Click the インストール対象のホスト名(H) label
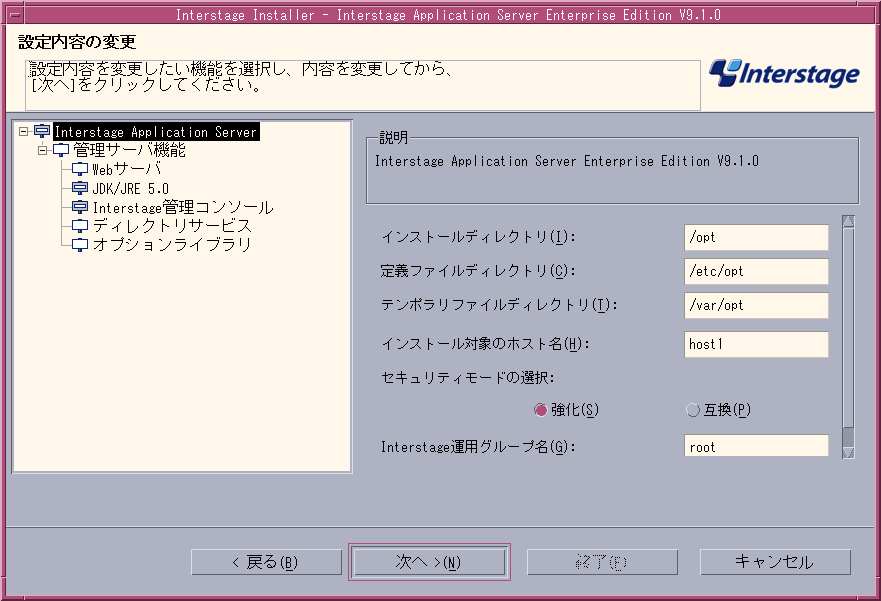Screen dimensions: 881x601 click(485, 344)
